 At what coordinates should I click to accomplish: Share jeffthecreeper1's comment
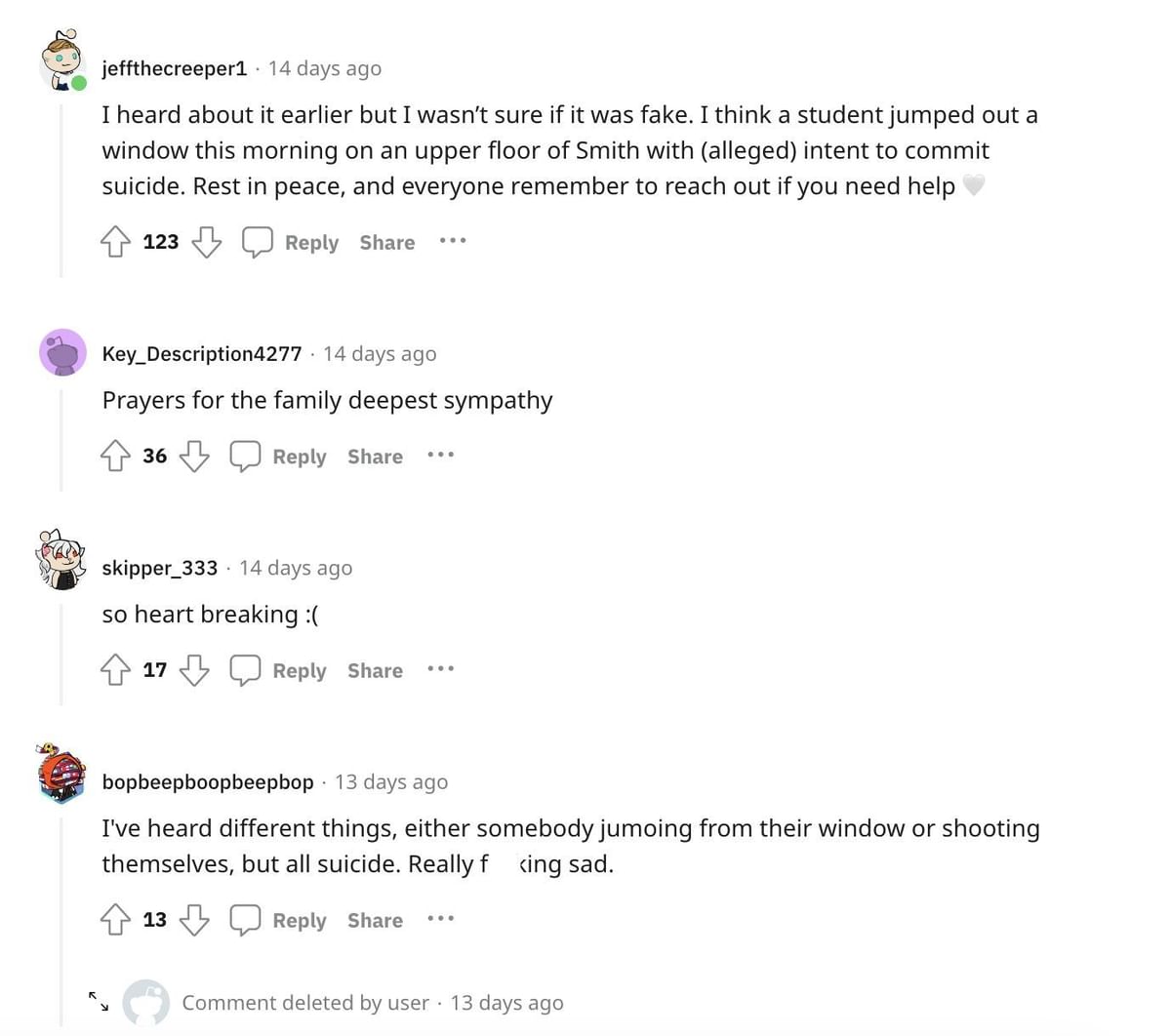pyautogui.click(x=386, y=243)
